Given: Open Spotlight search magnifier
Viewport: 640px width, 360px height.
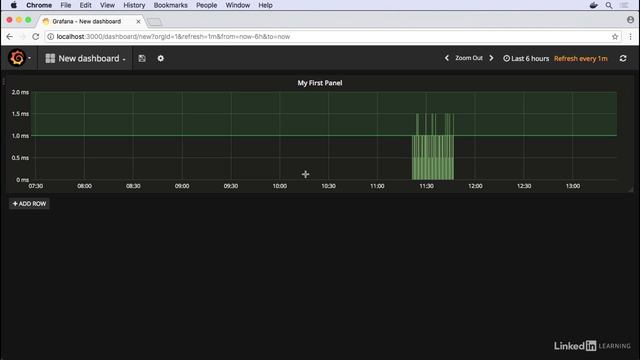Looking at the screenshot, I should (609, 5).
